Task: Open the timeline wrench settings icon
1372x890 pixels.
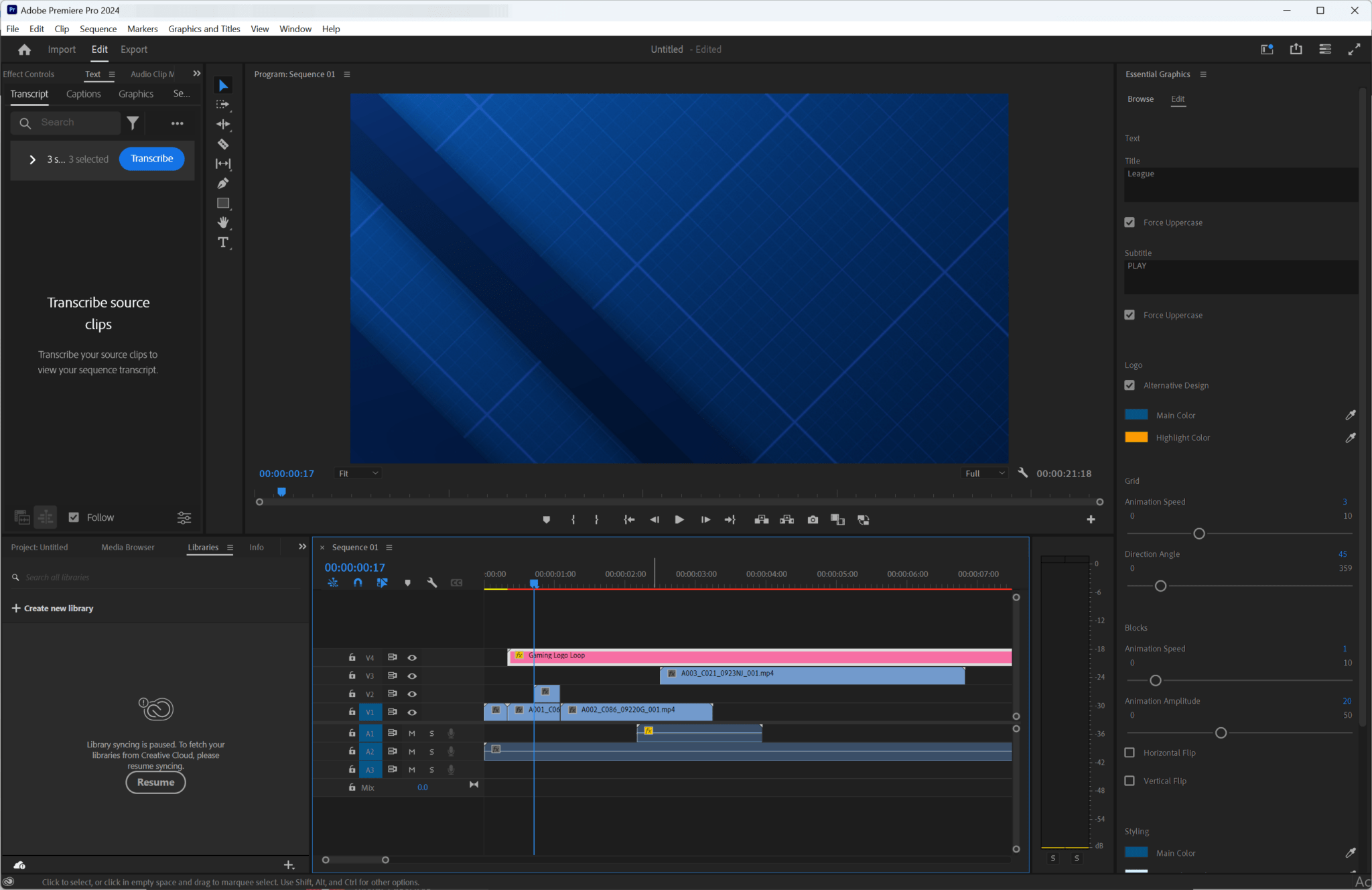Action: click(x=432, y=582)
